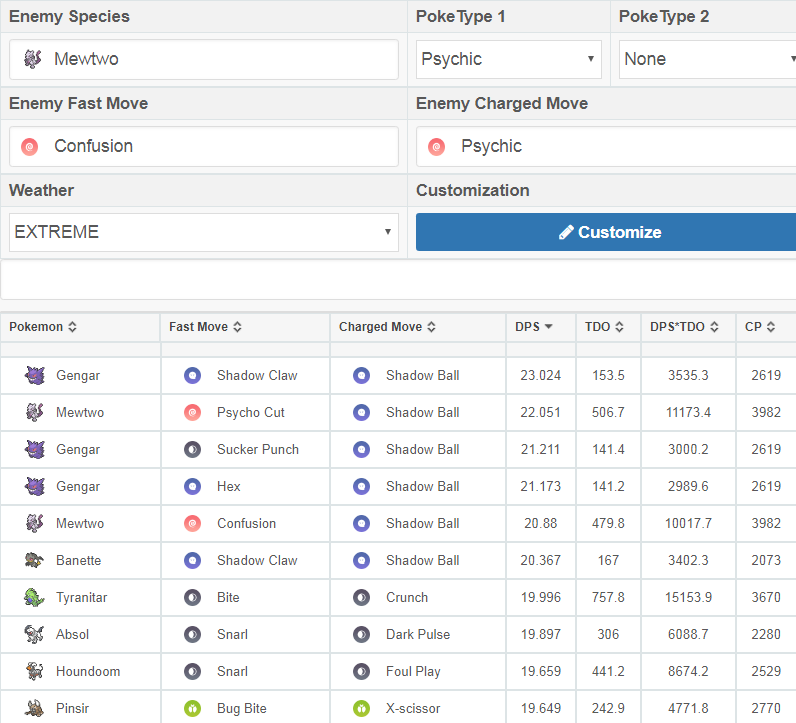
Task: Click the dark icon beside Foul Play
Action: tap(361, 672)
